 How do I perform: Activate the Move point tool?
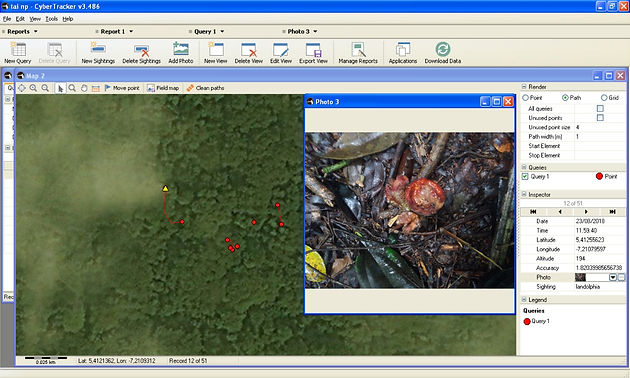122,88
